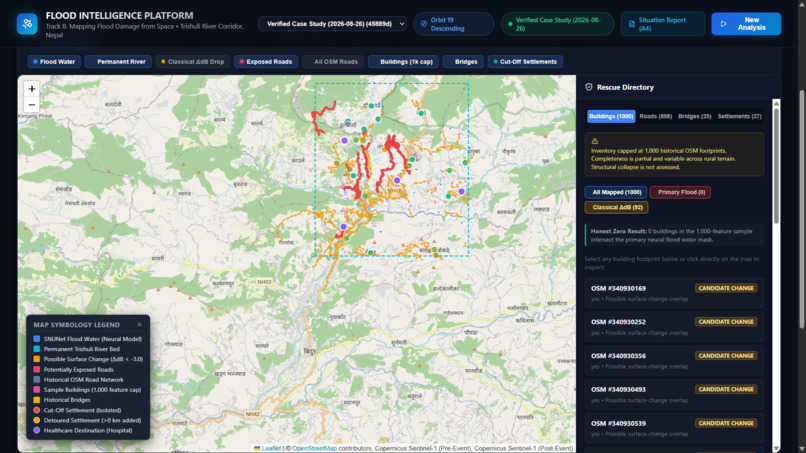Zoom in on the map

32,88
